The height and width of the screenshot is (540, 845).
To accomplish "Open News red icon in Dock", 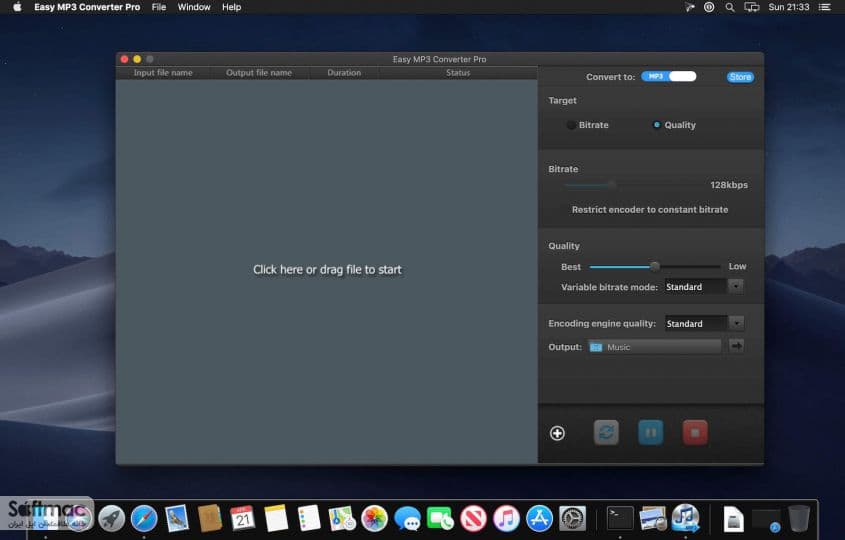I will pyautogui.click(x=473, y=519).
